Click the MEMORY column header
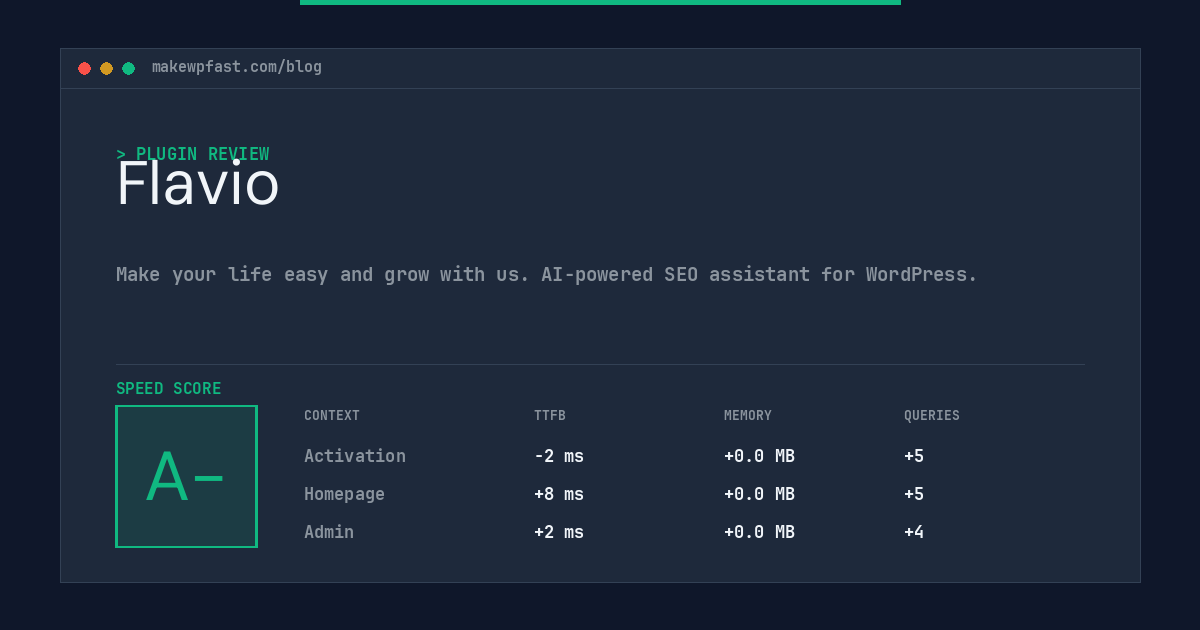Screen dimensions: 1200x630 point(748,416)
